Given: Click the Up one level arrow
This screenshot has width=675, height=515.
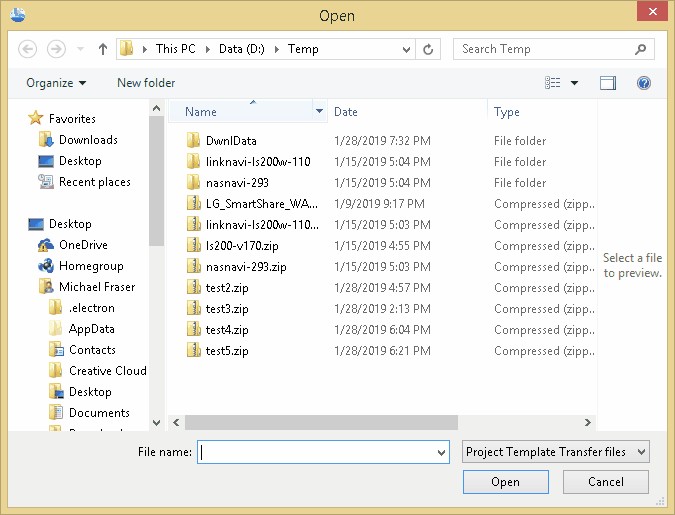Looking at the screenshot, I should click(103, 49).
